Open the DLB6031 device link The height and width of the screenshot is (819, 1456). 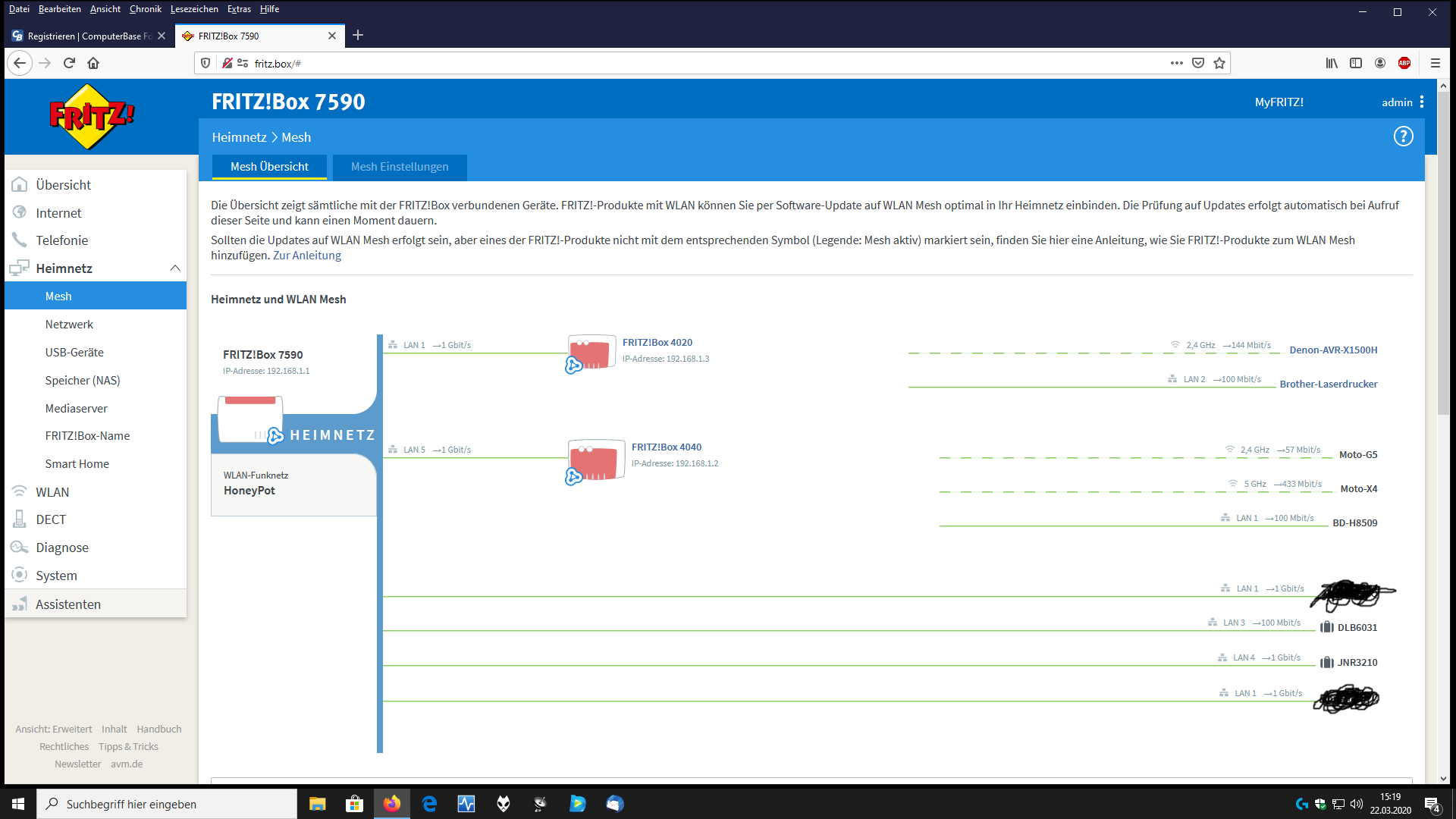tap(1357, 628)
